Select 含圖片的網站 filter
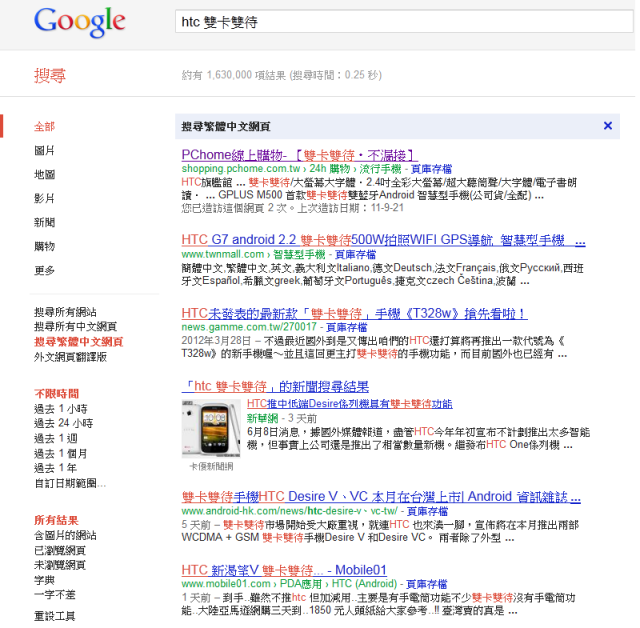This screenshot has width=640, height=628. pyautogui.click(x=65, y=535)
